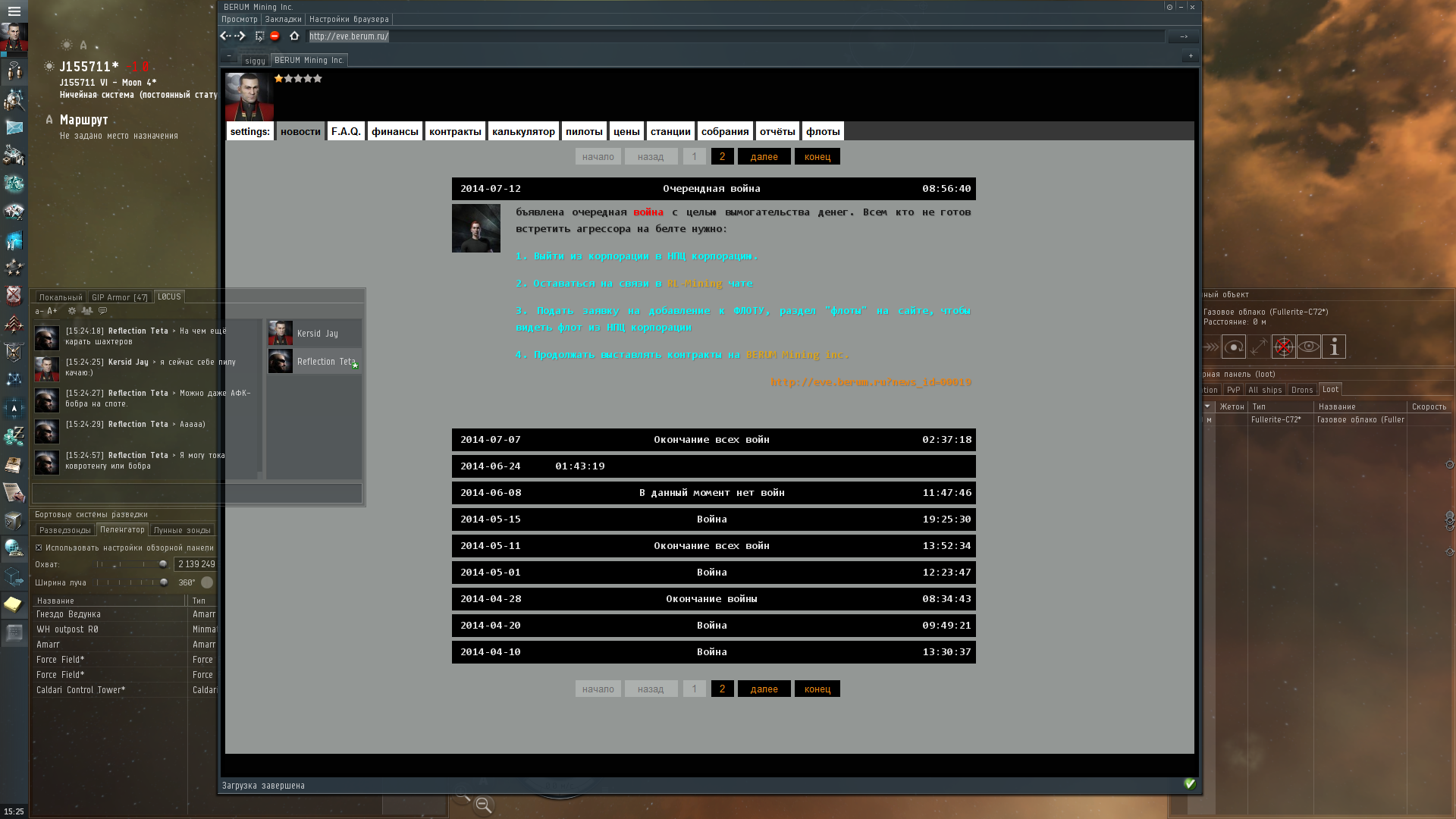
Task: Open the Neocom hamburger menu
Action: [14, 11]
